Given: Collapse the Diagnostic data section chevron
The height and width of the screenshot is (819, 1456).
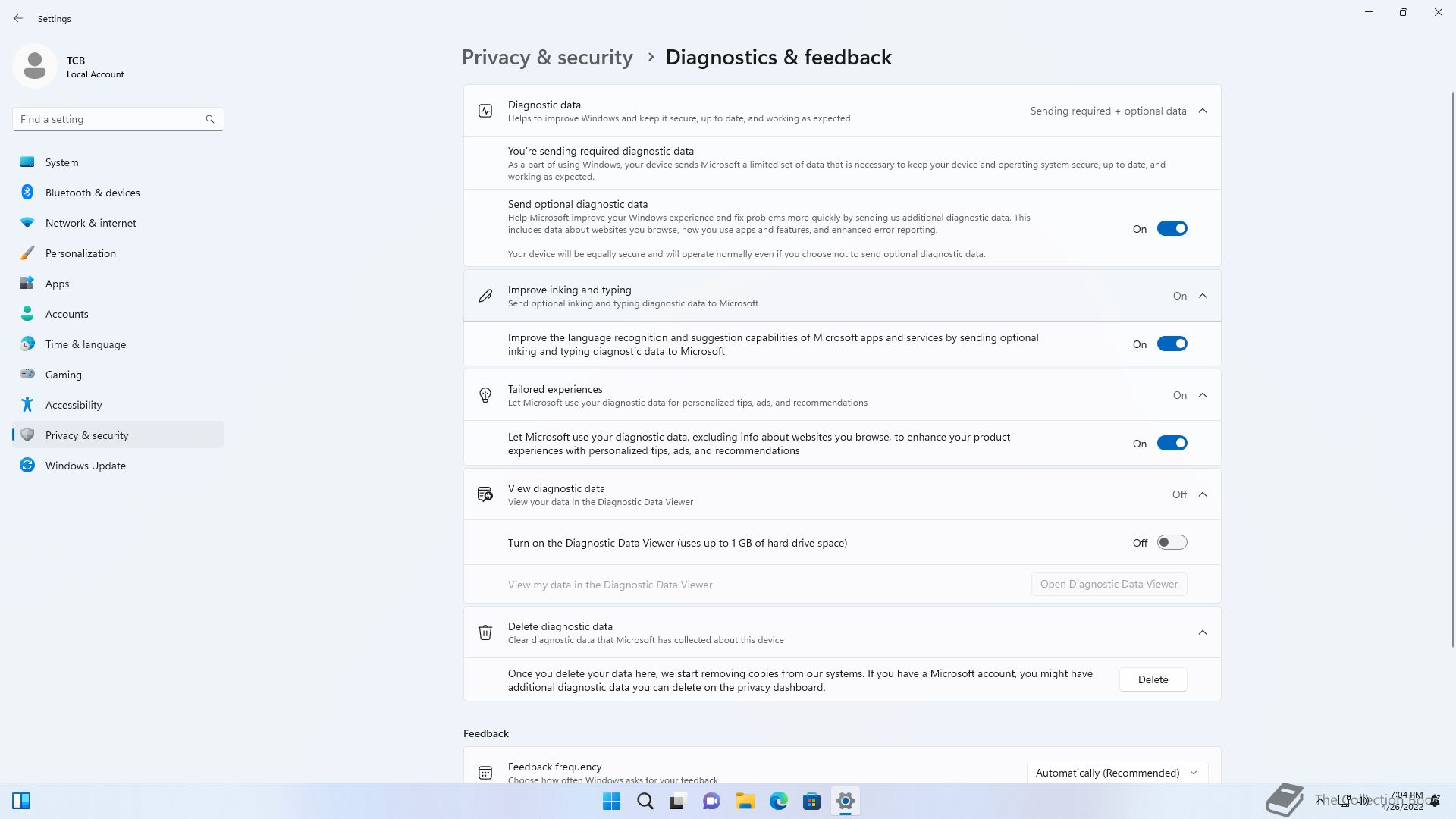Looking at the screenshot, I should pos(1203,111).
